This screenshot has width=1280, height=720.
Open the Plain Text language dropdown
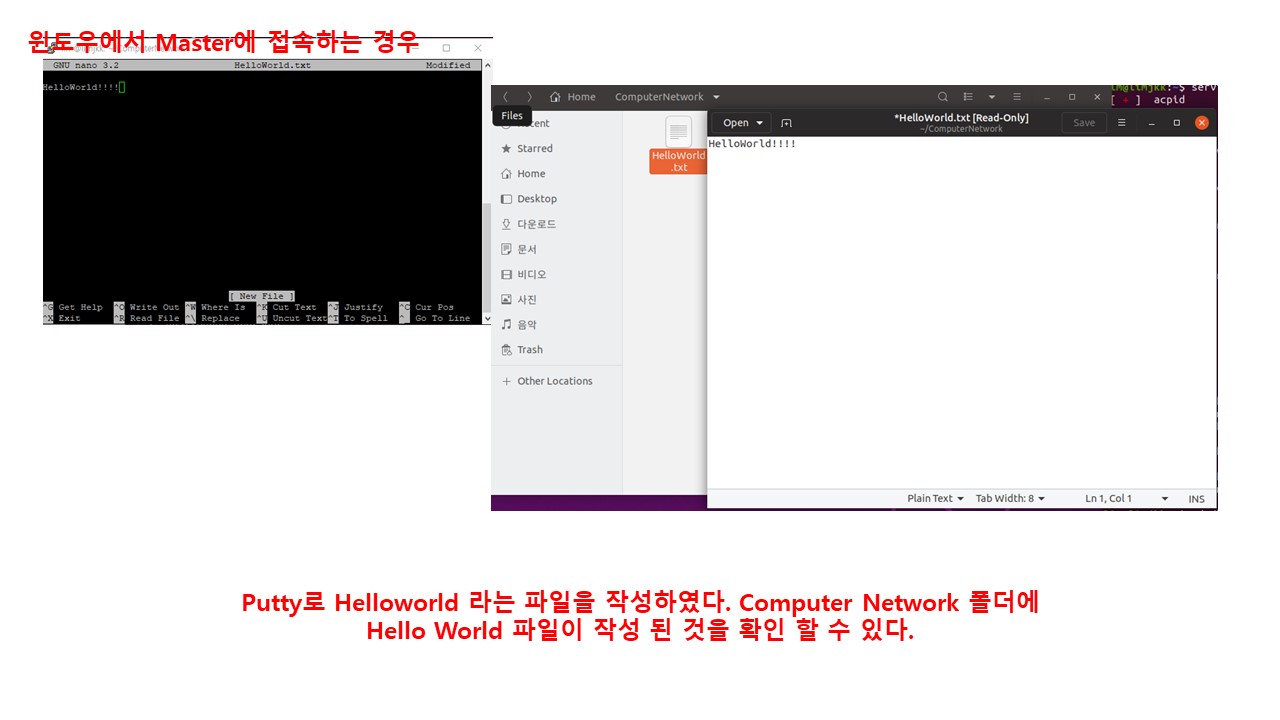click(935, 498)
